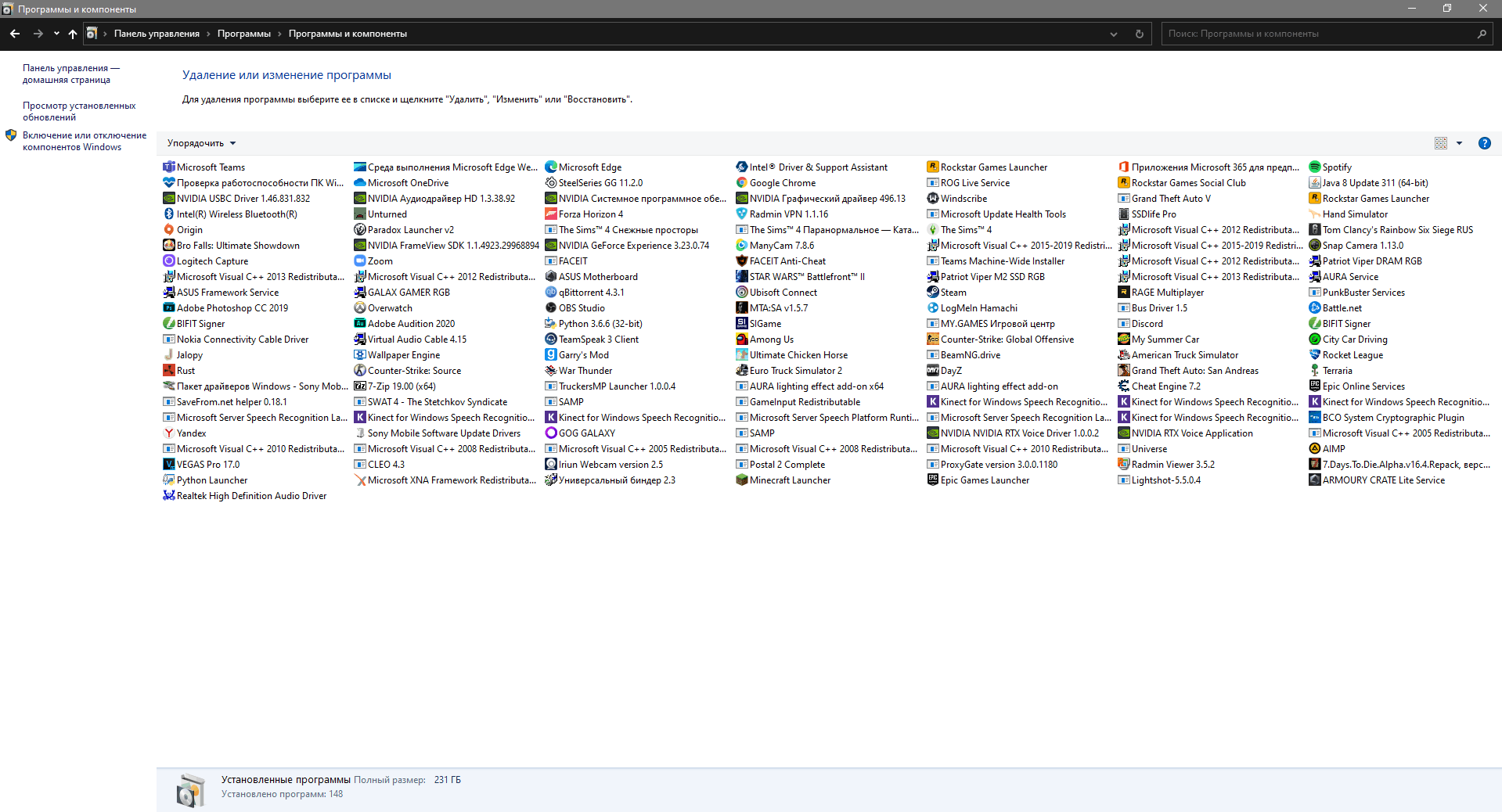Open recent locations dropdown arrow
The width and height of the screenshot is (1502, 812).
(56, 34)
